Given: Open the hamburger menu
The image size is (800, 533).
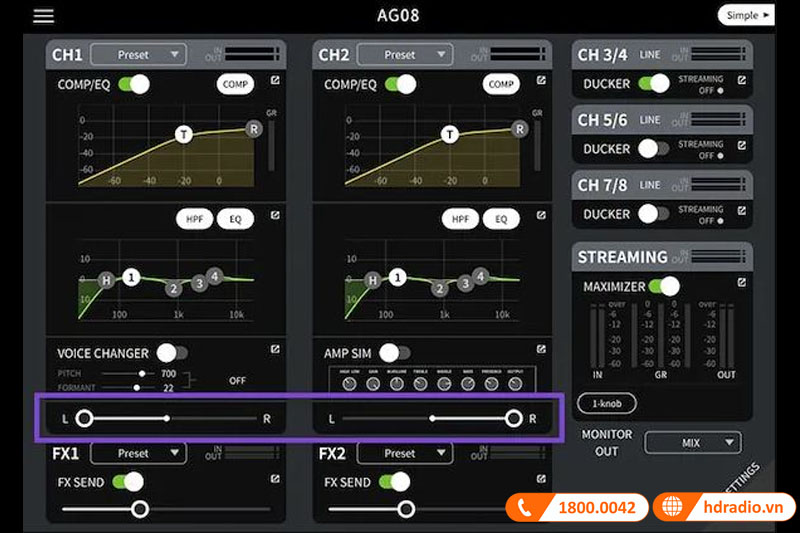Looking at the screenshot, I should pyautogui.click(x=43, y=16).
